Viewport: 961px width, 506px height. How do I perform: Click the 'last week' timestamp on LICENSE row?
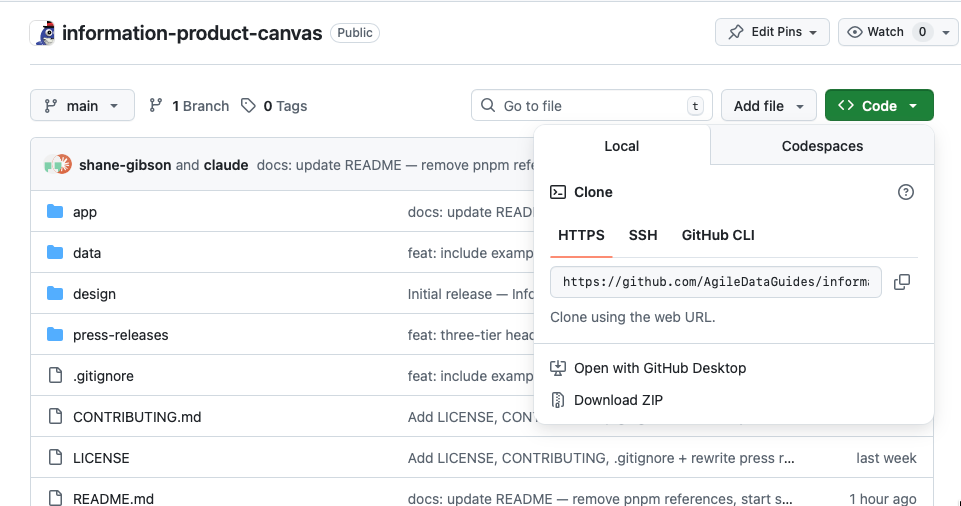pyautogui.click(x=886, y=458)
